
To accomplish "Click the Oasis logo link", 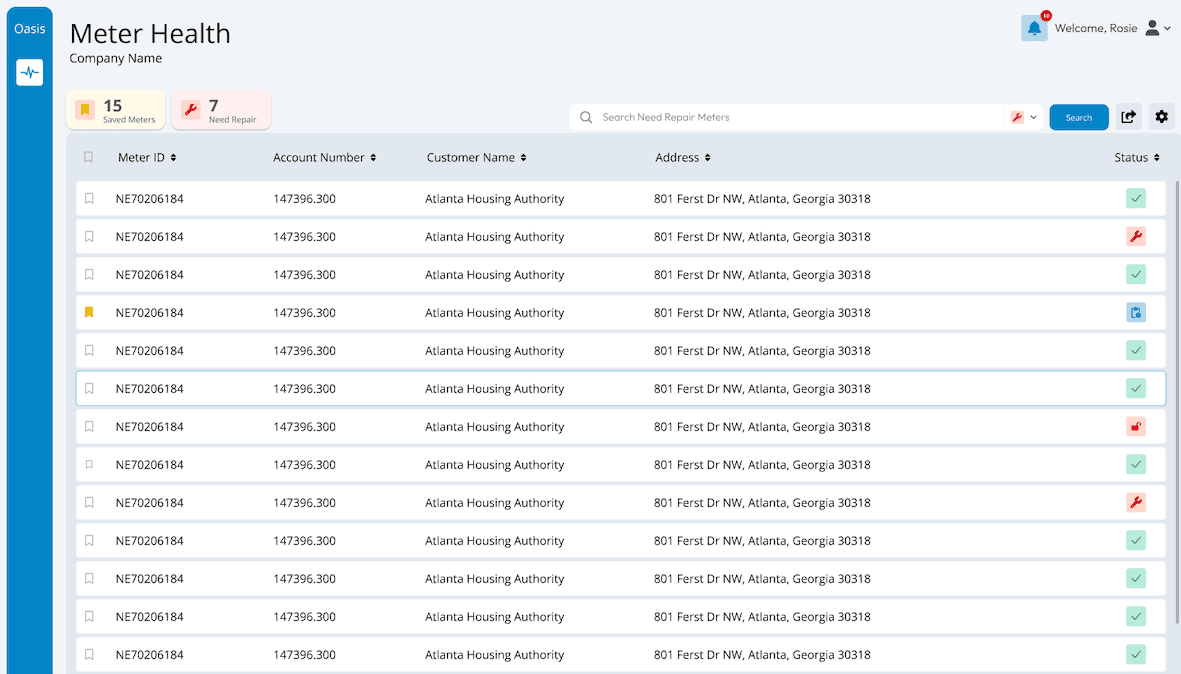I will (x=30, y=29).
